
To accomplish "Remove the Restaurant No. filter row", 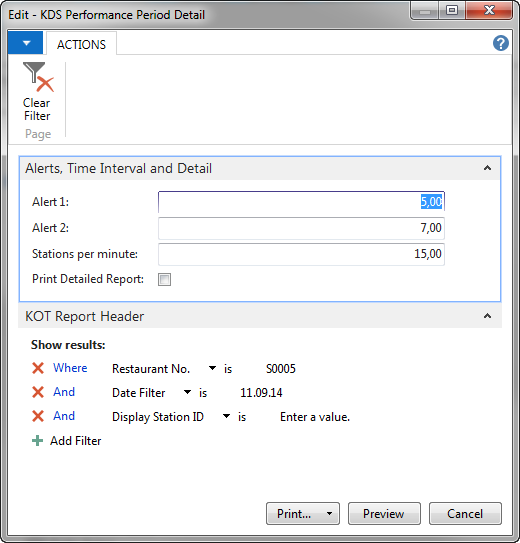I will [38, 368].
